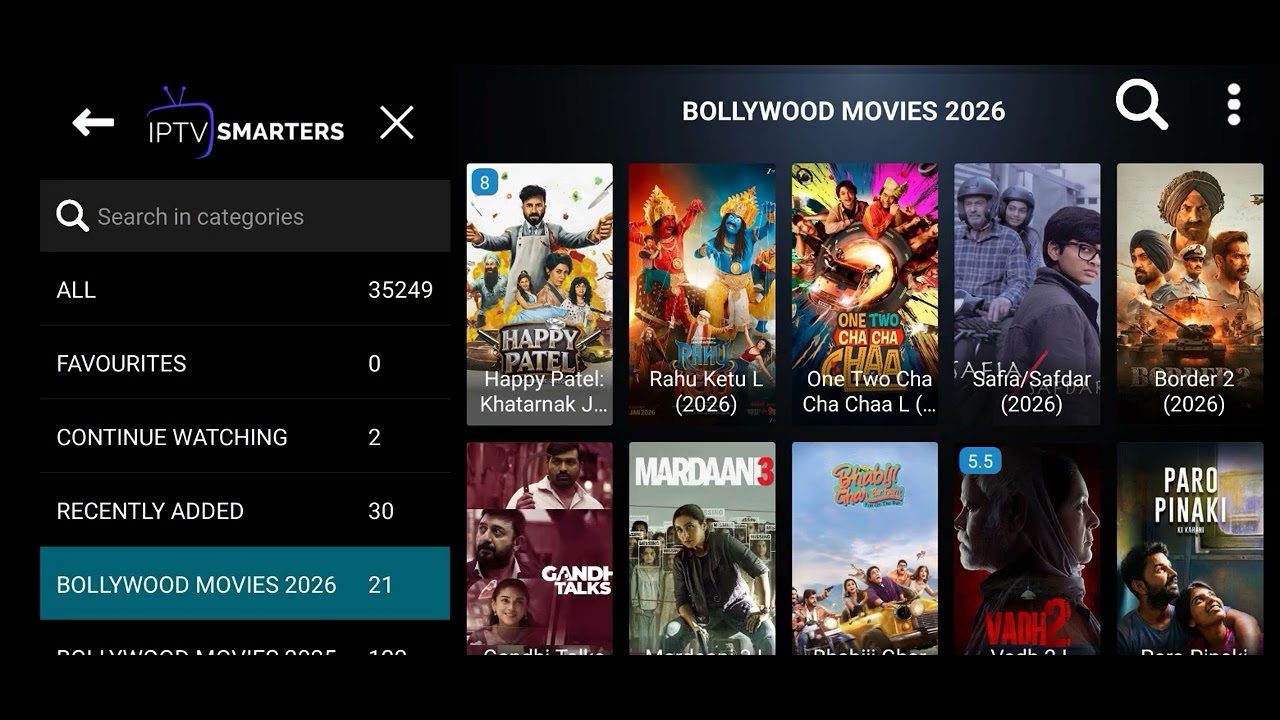The image size is (1280, 720).
Task: Go back using the left arrow icon
Action: tap(93, 123)
